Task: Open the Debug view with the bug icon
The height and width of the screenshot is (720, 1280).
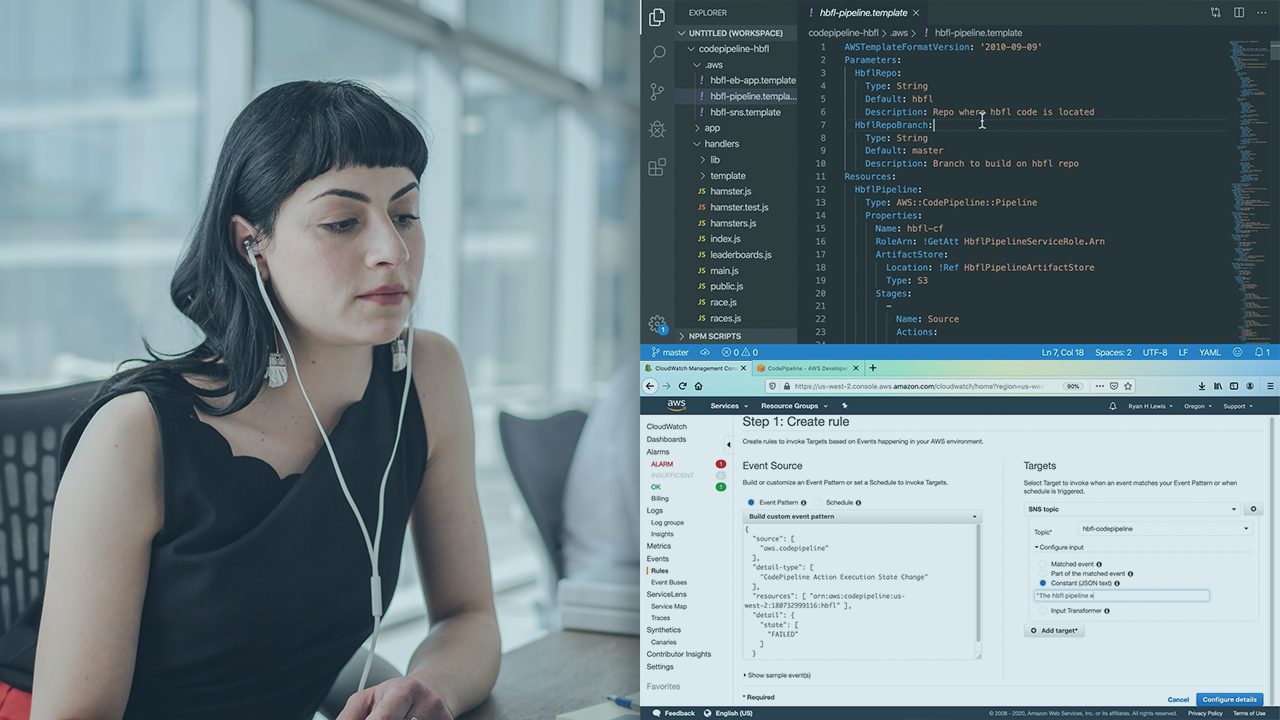Action: tap(657, 129)
